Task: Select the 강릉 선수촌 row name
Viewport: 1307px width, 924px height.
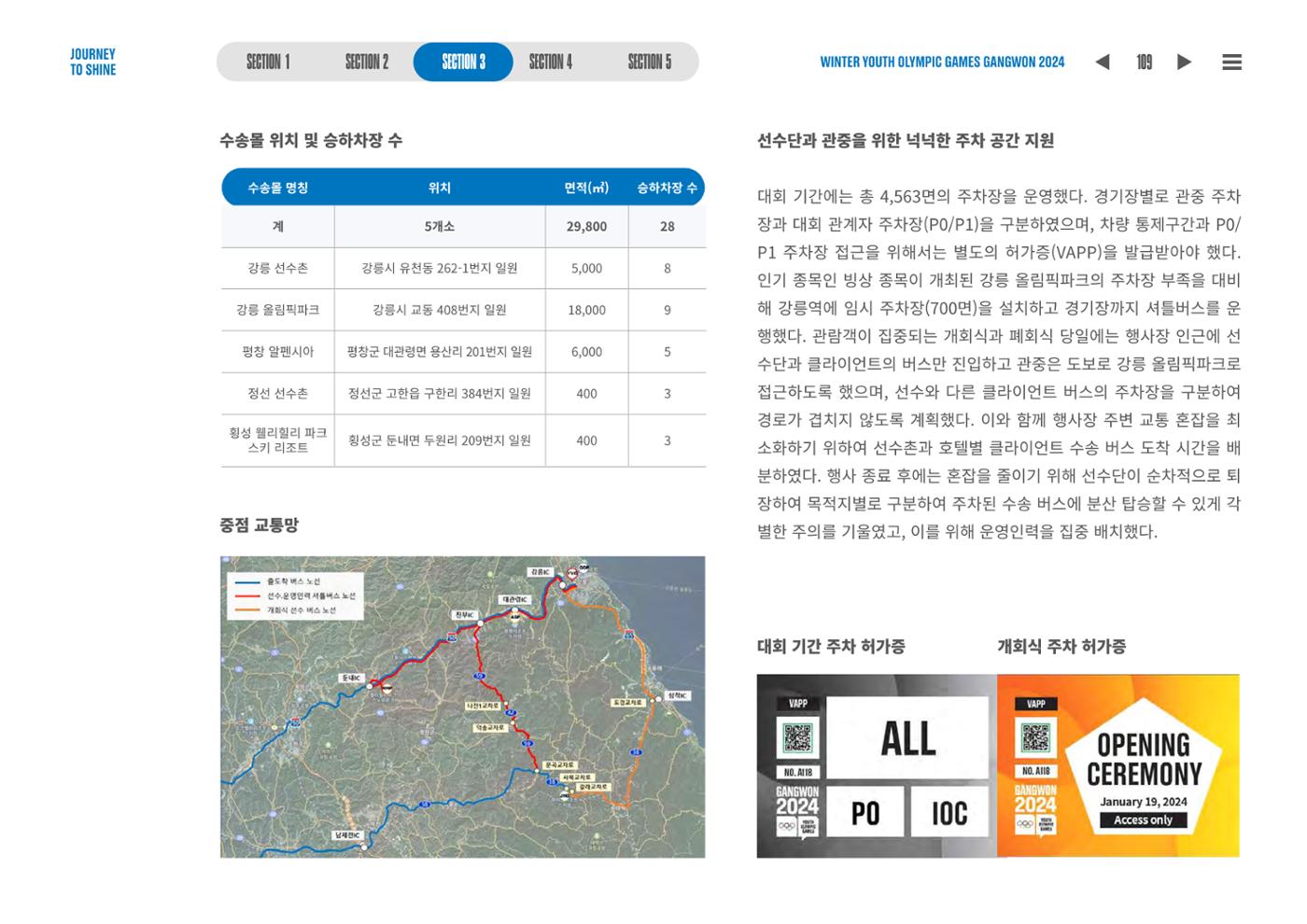Action: pos(277,269)
